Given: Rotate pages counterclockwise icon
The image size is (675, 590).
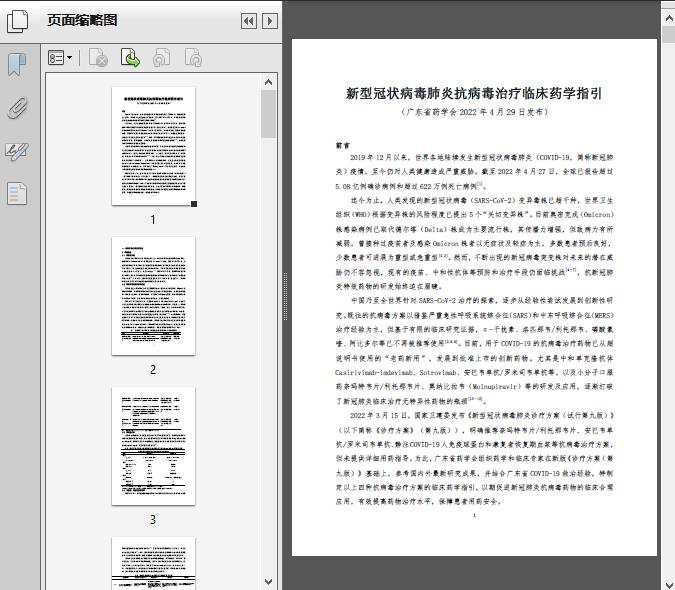Looking at the screenshot, I should click(161, 58).
